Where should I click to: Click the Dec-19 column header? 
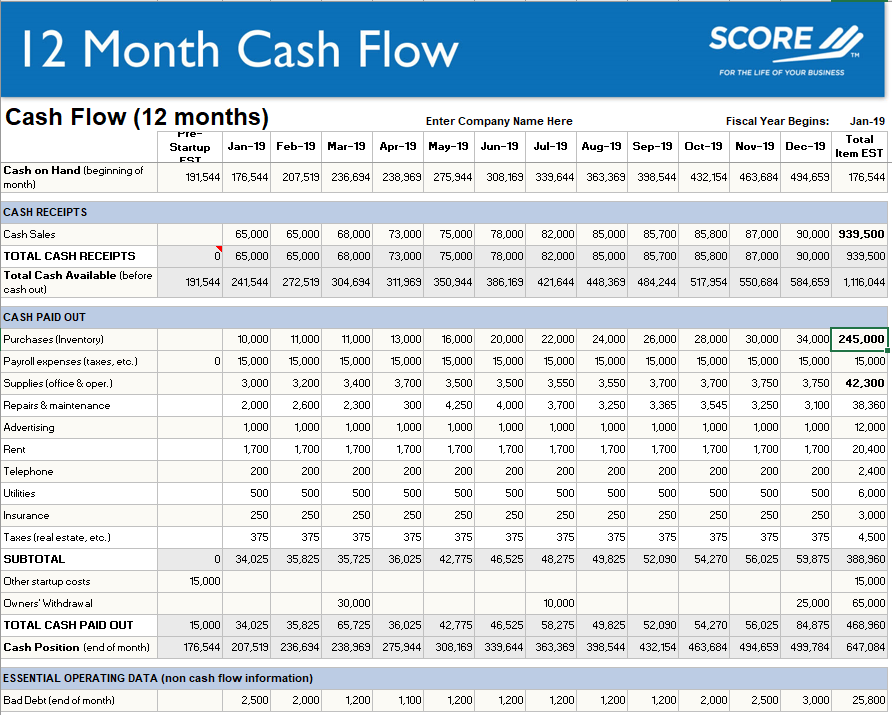[x=805, y=146]
